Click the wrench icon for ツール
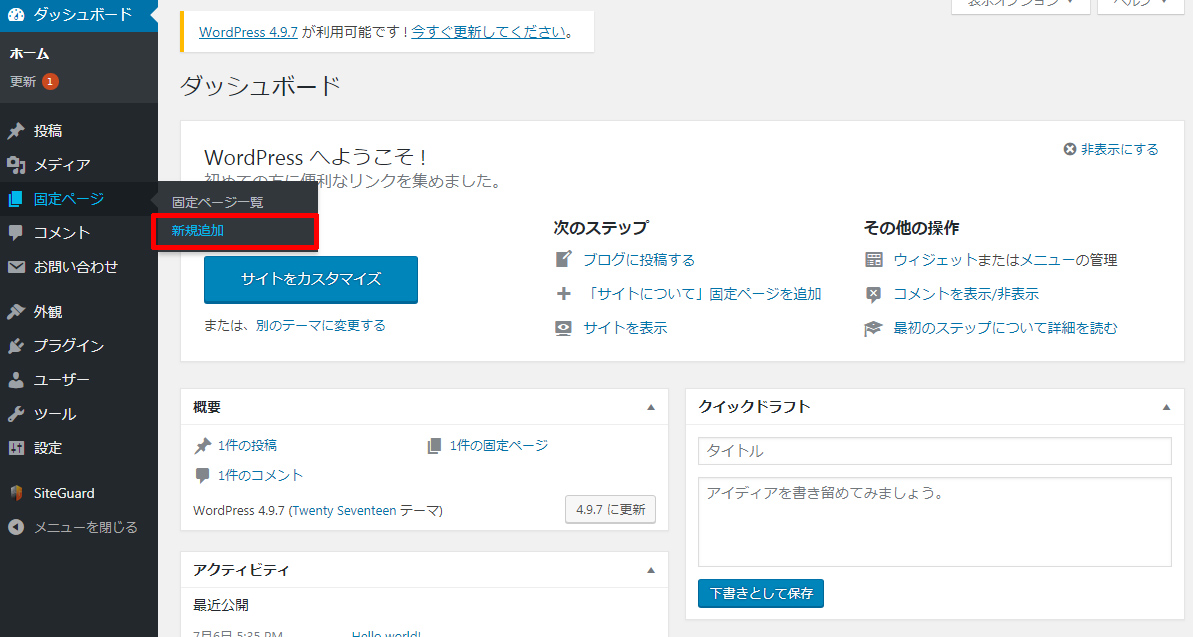 tap(16, 414)
